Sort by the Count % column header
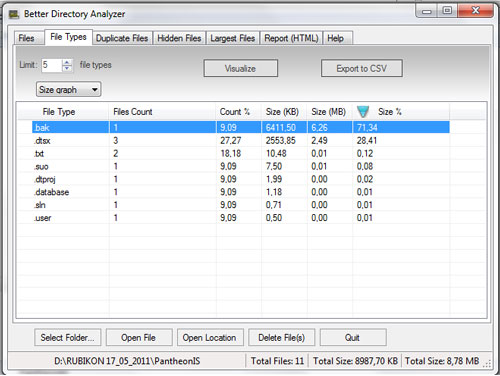The image size is (500, 376). click(x=239, y=112)
